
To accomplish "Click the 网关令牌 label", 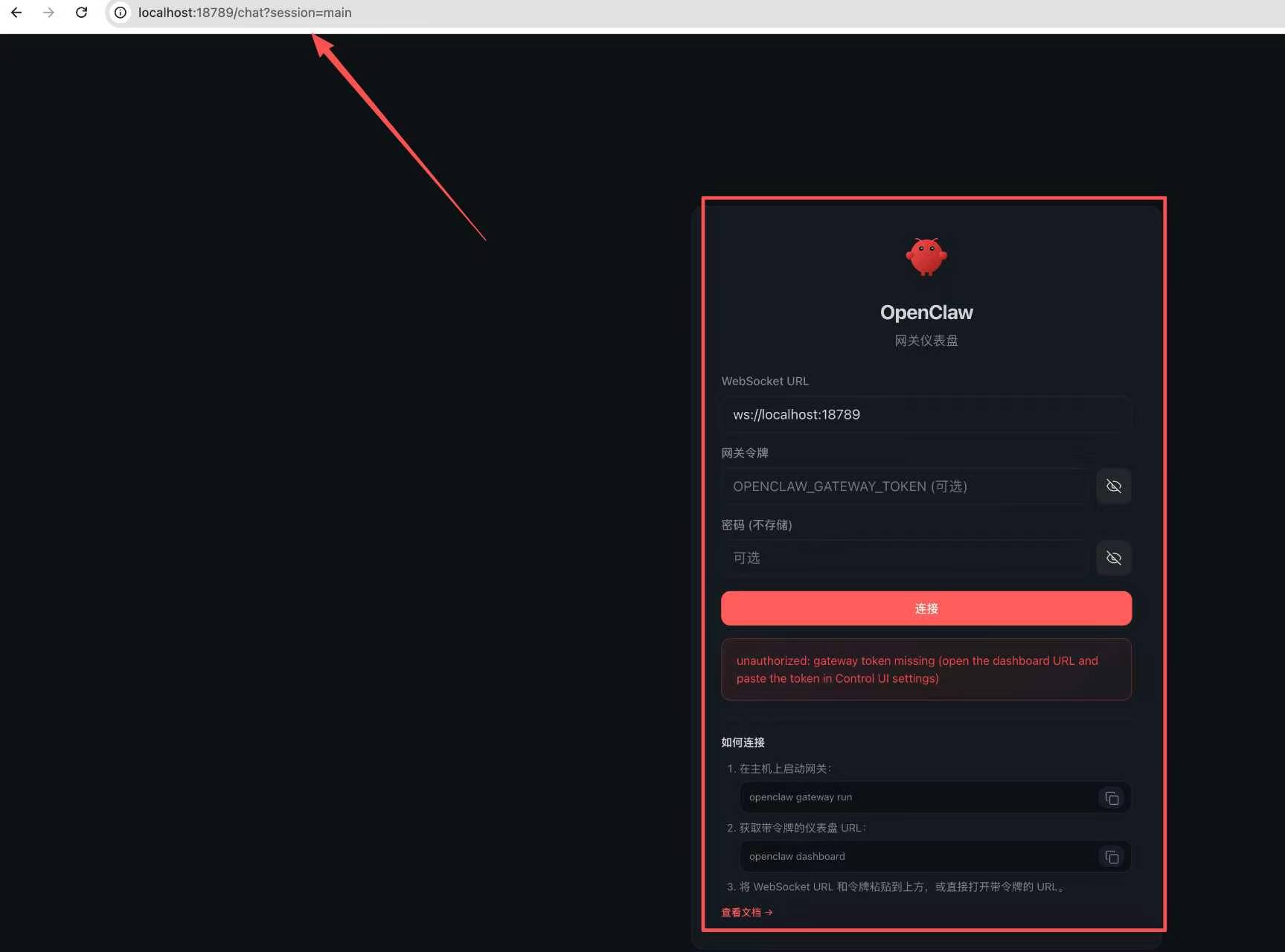I will [x=745, y=453].
